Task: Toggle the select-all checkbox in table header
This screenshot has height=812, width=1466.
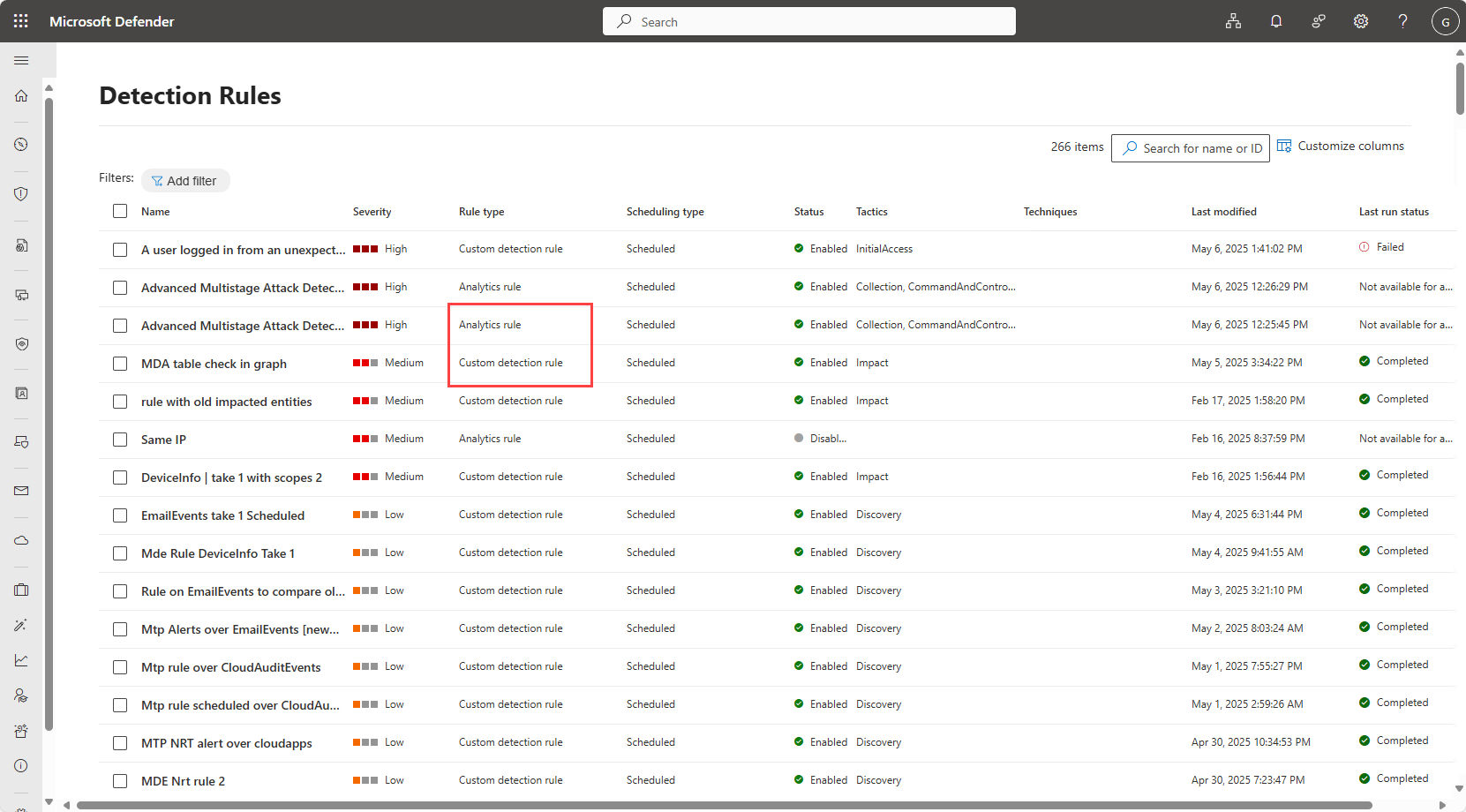Action: tap(120, 211)
